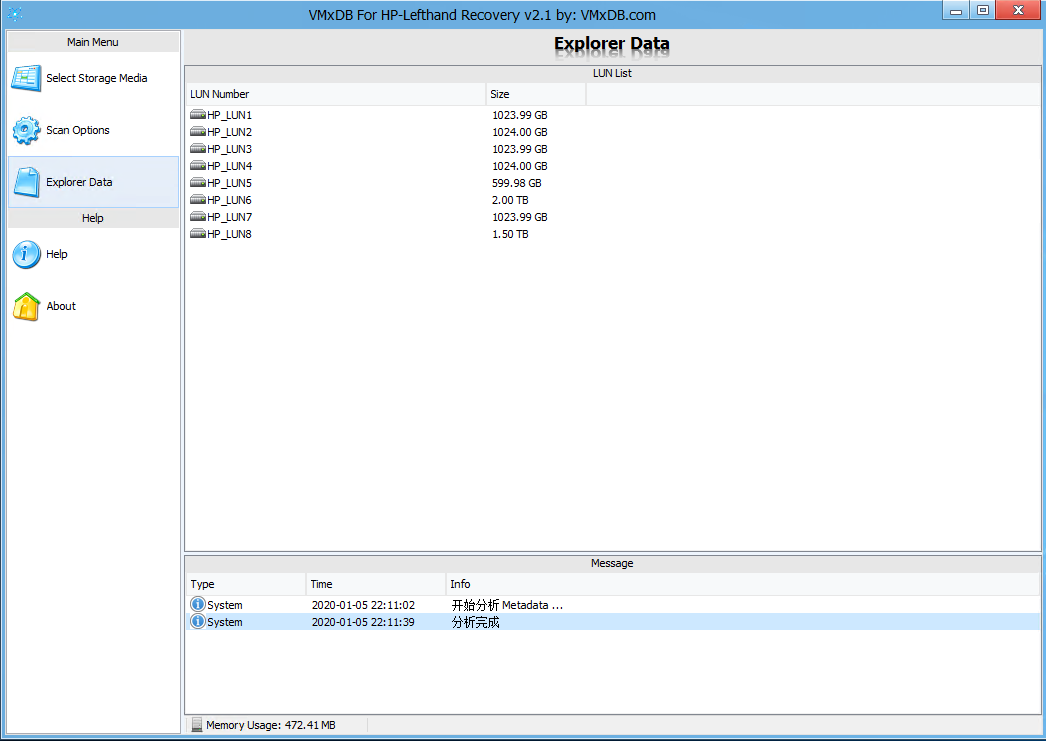Click the LUN List panel header
Viewport: 1046px width, 741px height.
click(x=612, y=73)
